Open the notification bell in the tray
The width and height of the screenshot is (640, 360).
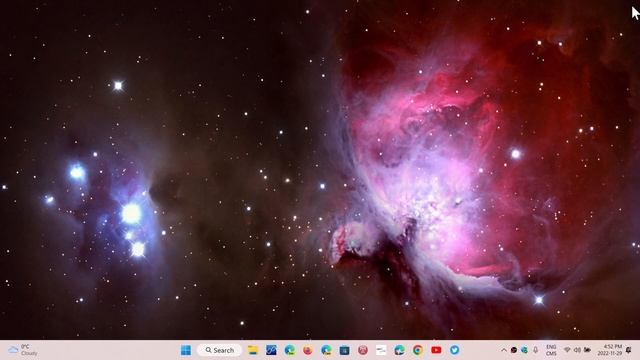pyautogui.click(x=629, y=350)
